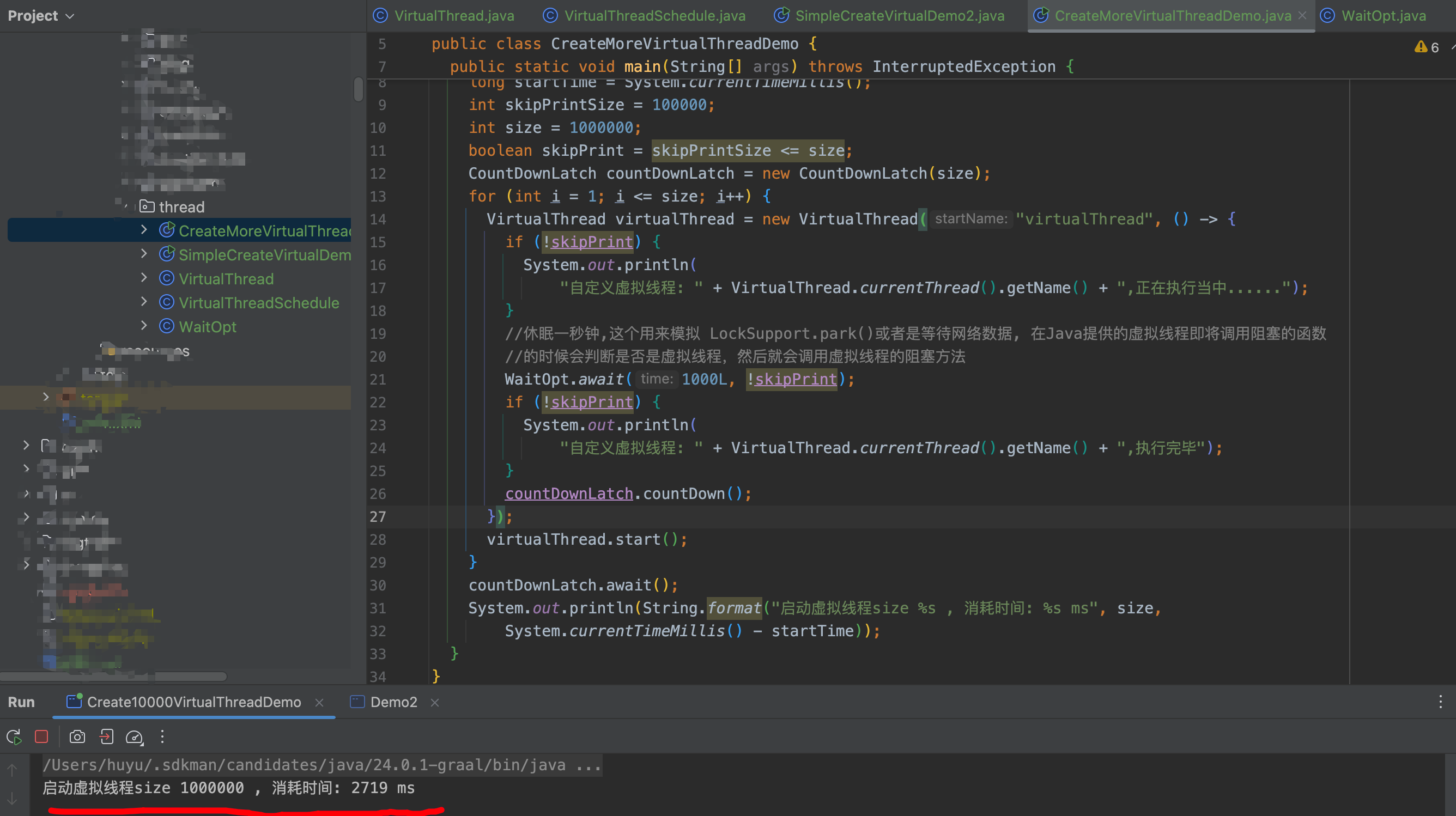The height and width of the screenshot is (816, 1456).
Task: Expand the VirtualThreadSchedule tree node
Action: pyautogui.click(x=143, y=302)
